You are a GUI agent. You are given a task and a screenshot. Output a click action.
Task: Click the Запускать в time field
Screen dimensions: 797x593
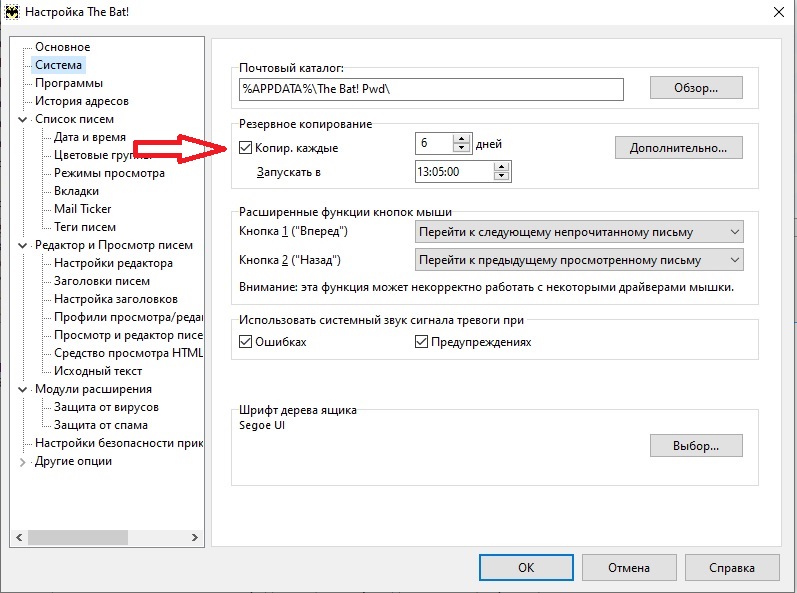tap(454, 171)
